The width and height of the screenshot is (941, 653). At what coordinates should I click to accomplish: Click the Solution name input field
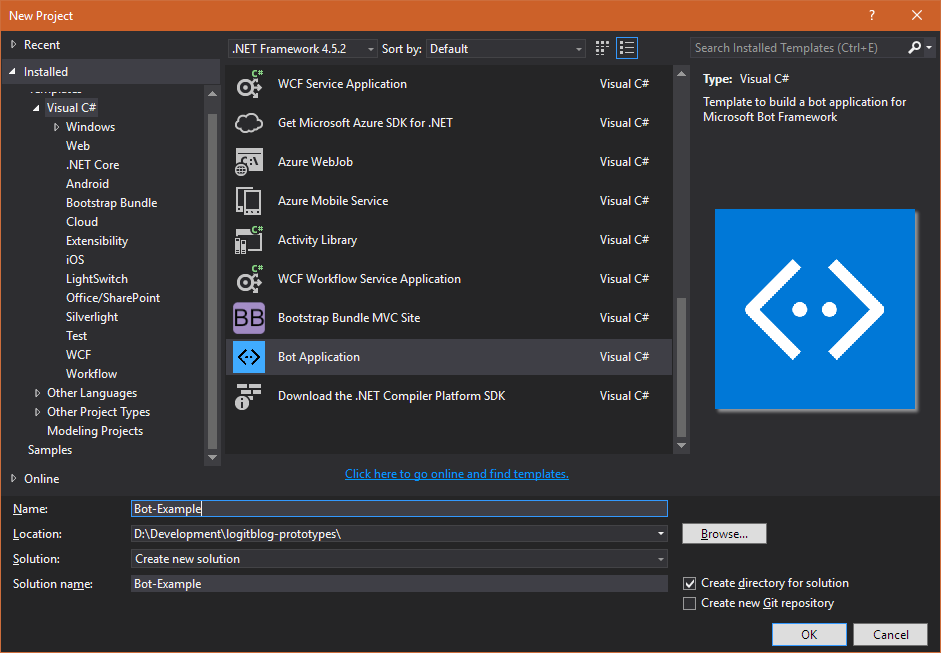point(399,584)
